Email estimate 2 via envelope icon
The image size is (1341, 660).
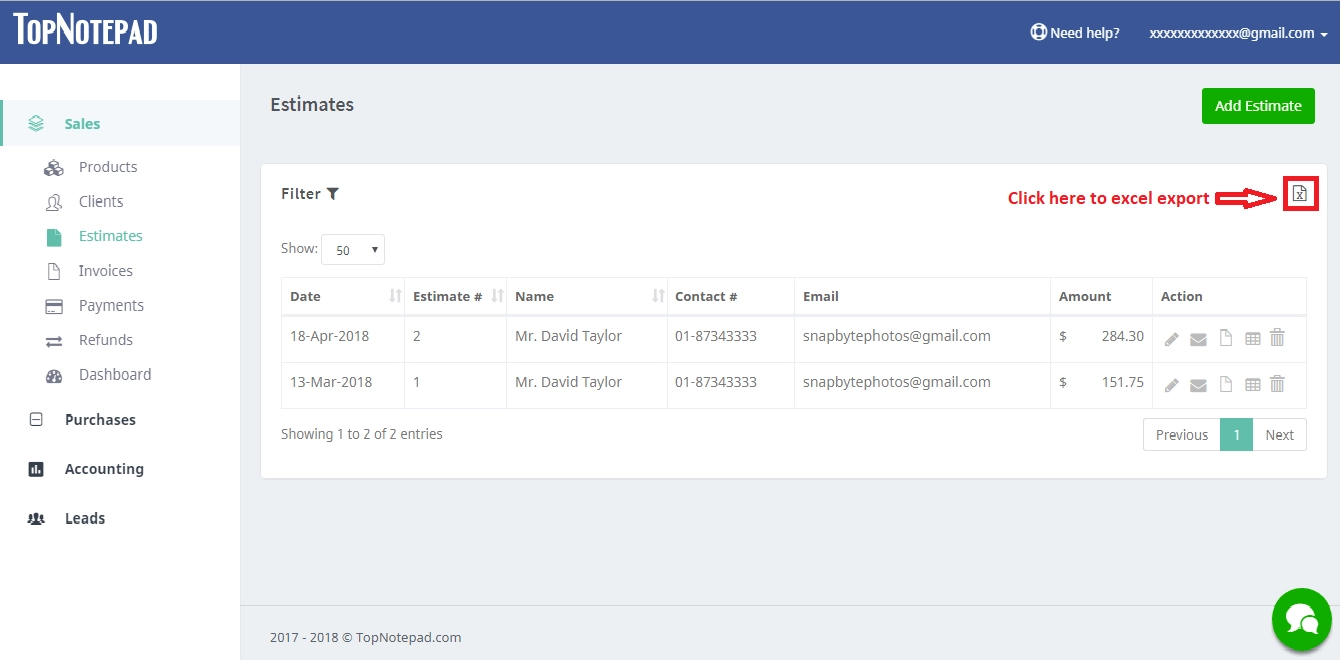[1198, 339]
